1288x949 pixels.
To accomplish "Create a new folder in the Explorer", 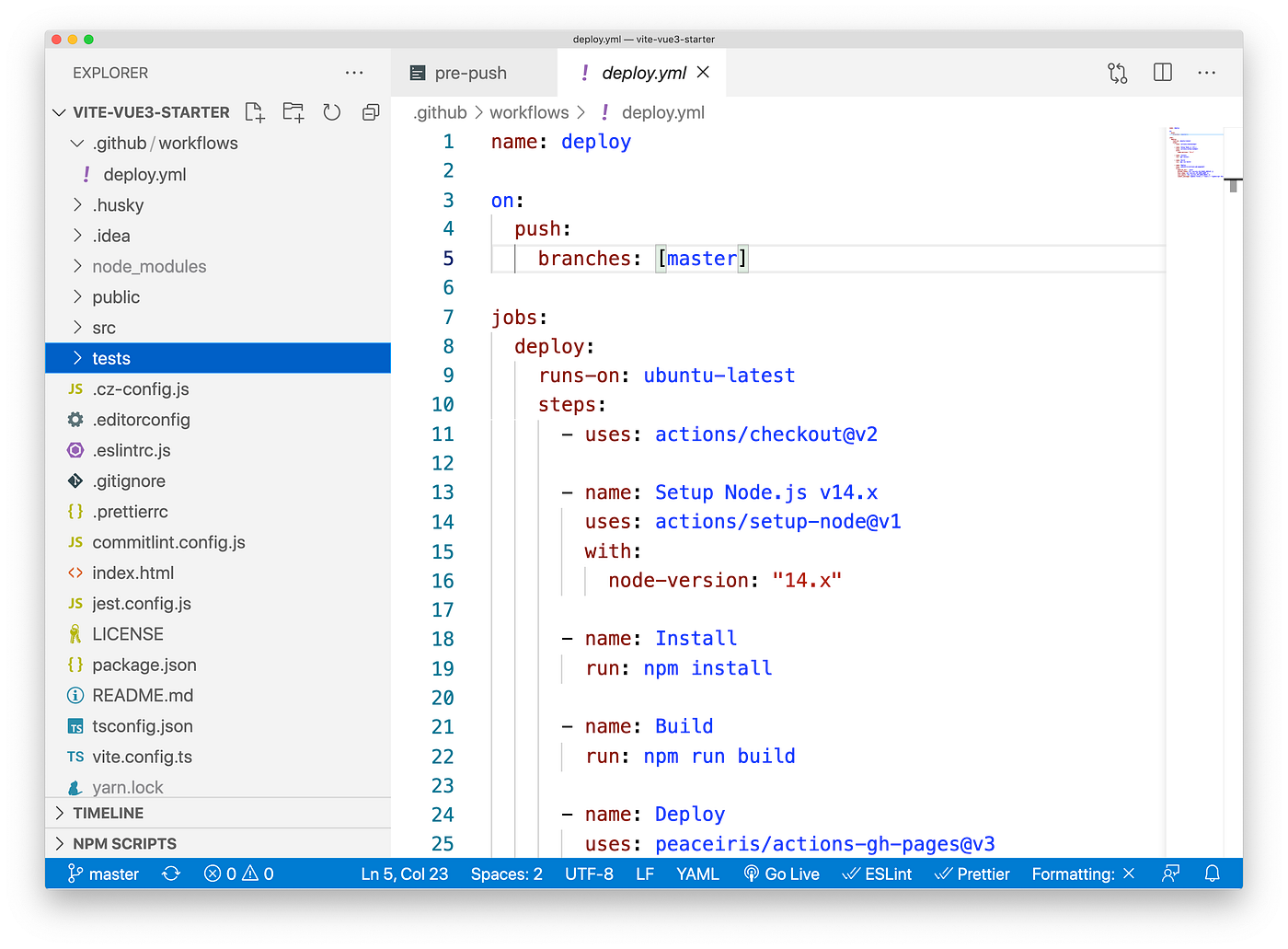I will (x=293, y=111).
